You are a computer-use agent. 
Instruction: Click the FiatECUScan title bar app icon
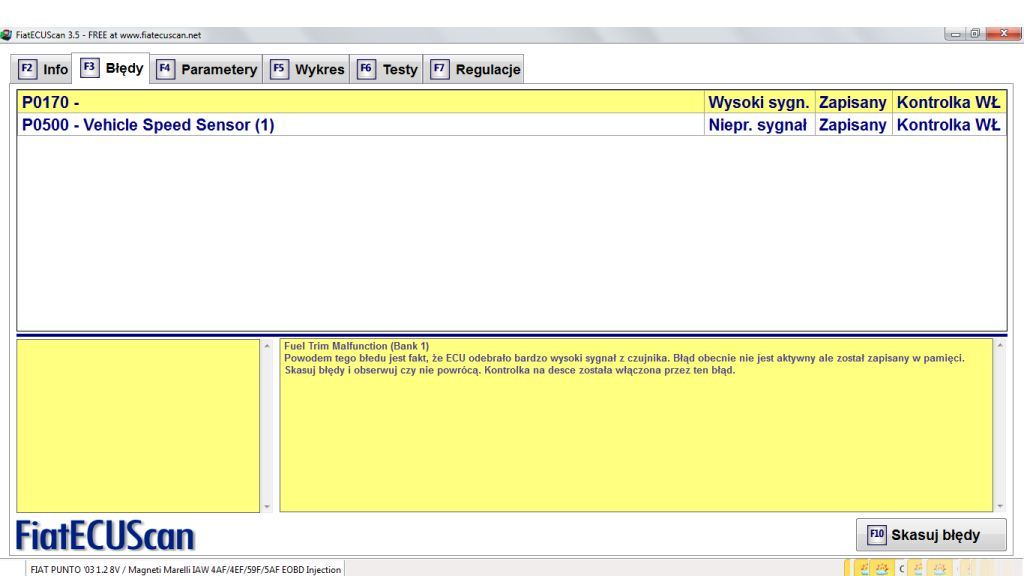[7, 35]
